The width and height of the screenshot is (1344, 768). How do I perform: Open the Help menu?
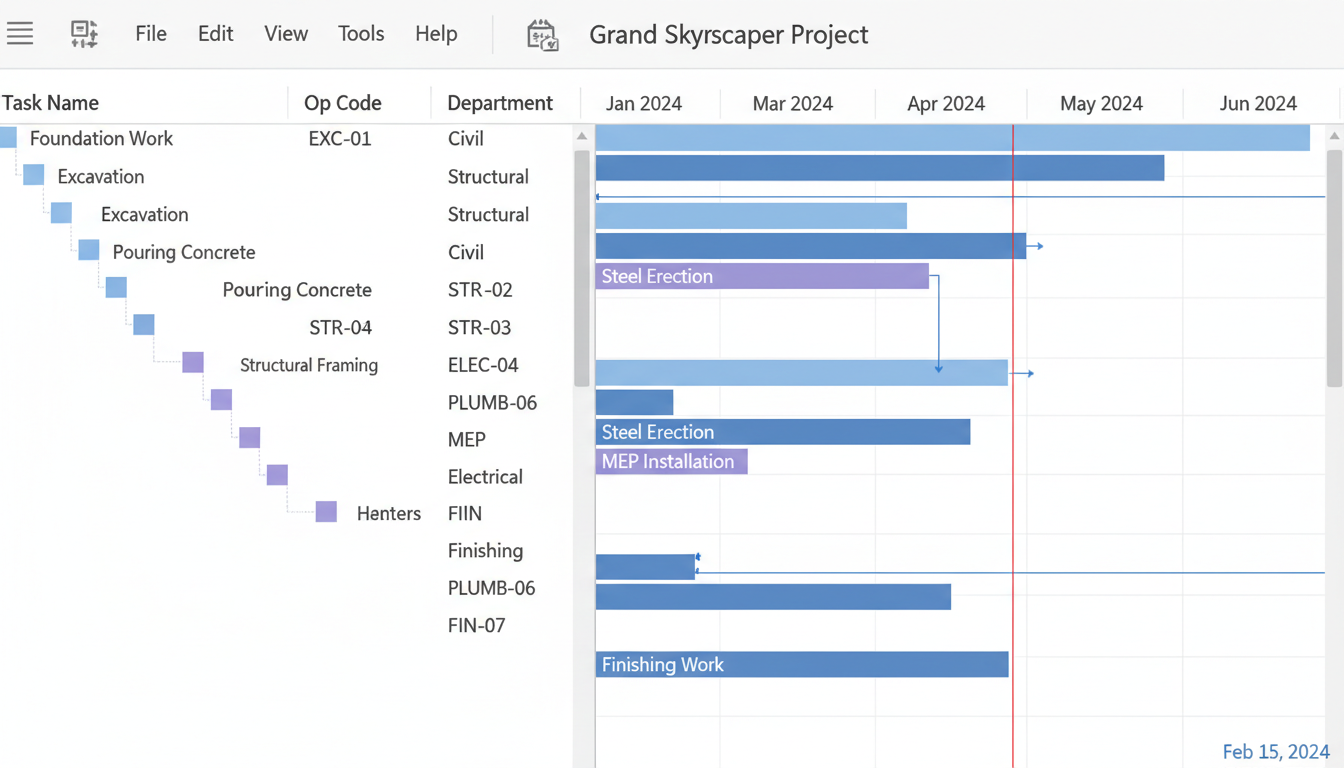click(436, 33)
